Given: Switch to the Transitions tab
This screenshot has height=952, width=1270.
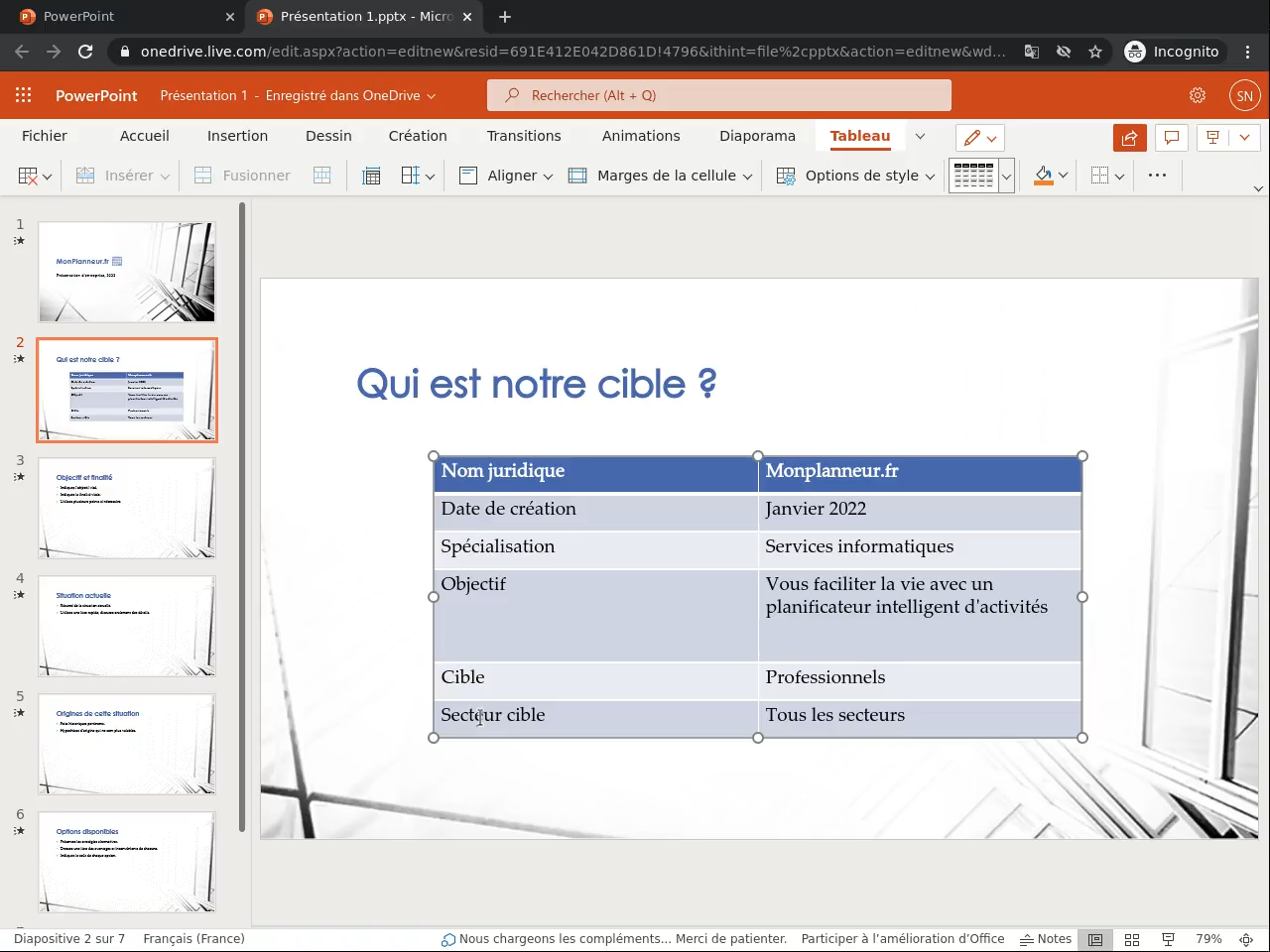Looking at the screenshot, I should [x=524, y=136].
